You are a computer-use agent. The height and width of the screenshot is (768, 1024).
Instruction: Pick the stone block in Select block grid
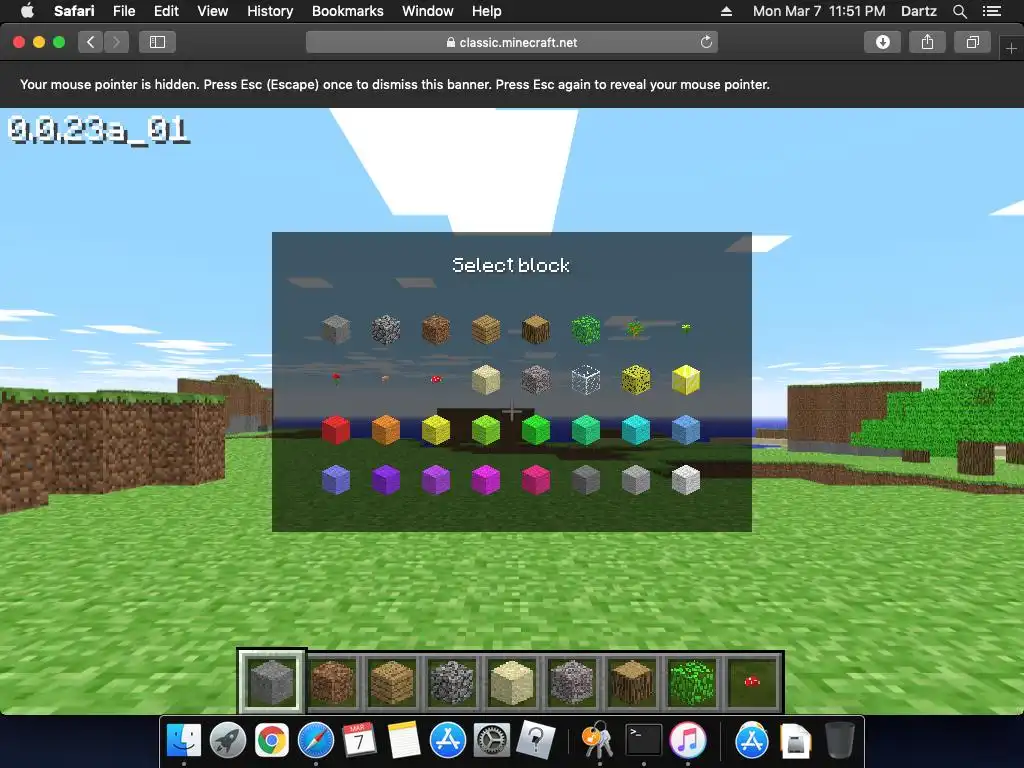click(x=336, y=329)
